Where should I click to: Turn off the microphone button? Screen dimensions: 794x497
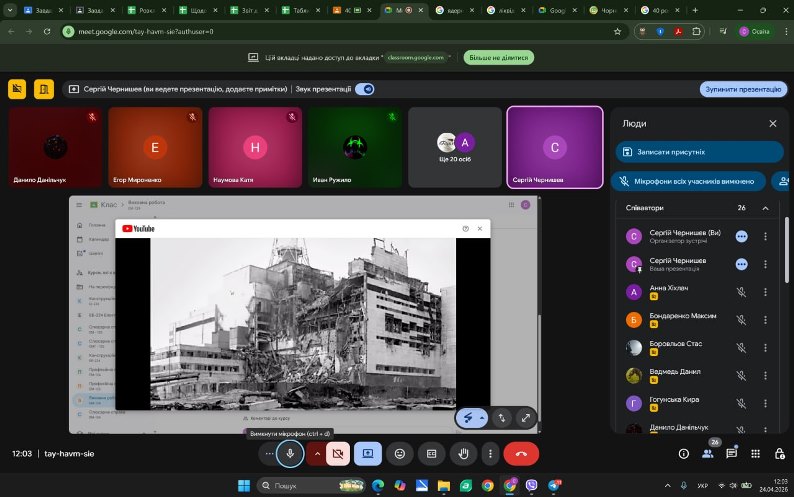tap(290, 454)
